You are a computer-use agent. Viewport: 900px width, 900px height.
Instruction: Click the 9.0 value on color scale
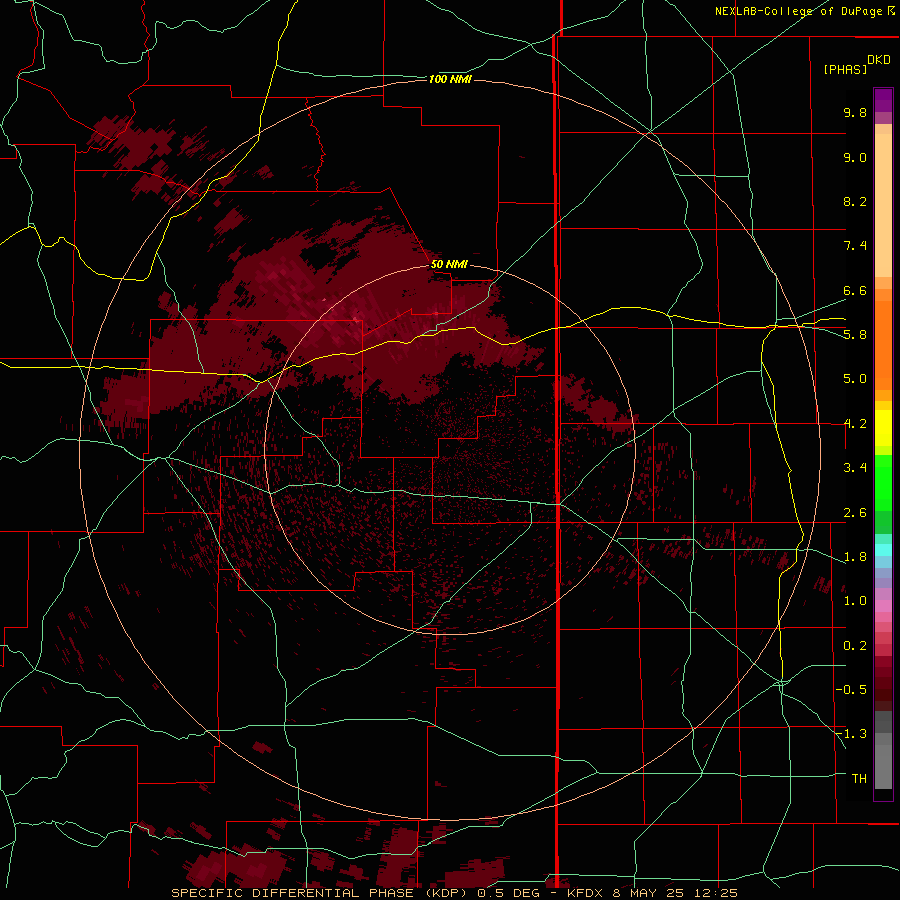pyautogui.click(x=855, y=157)
